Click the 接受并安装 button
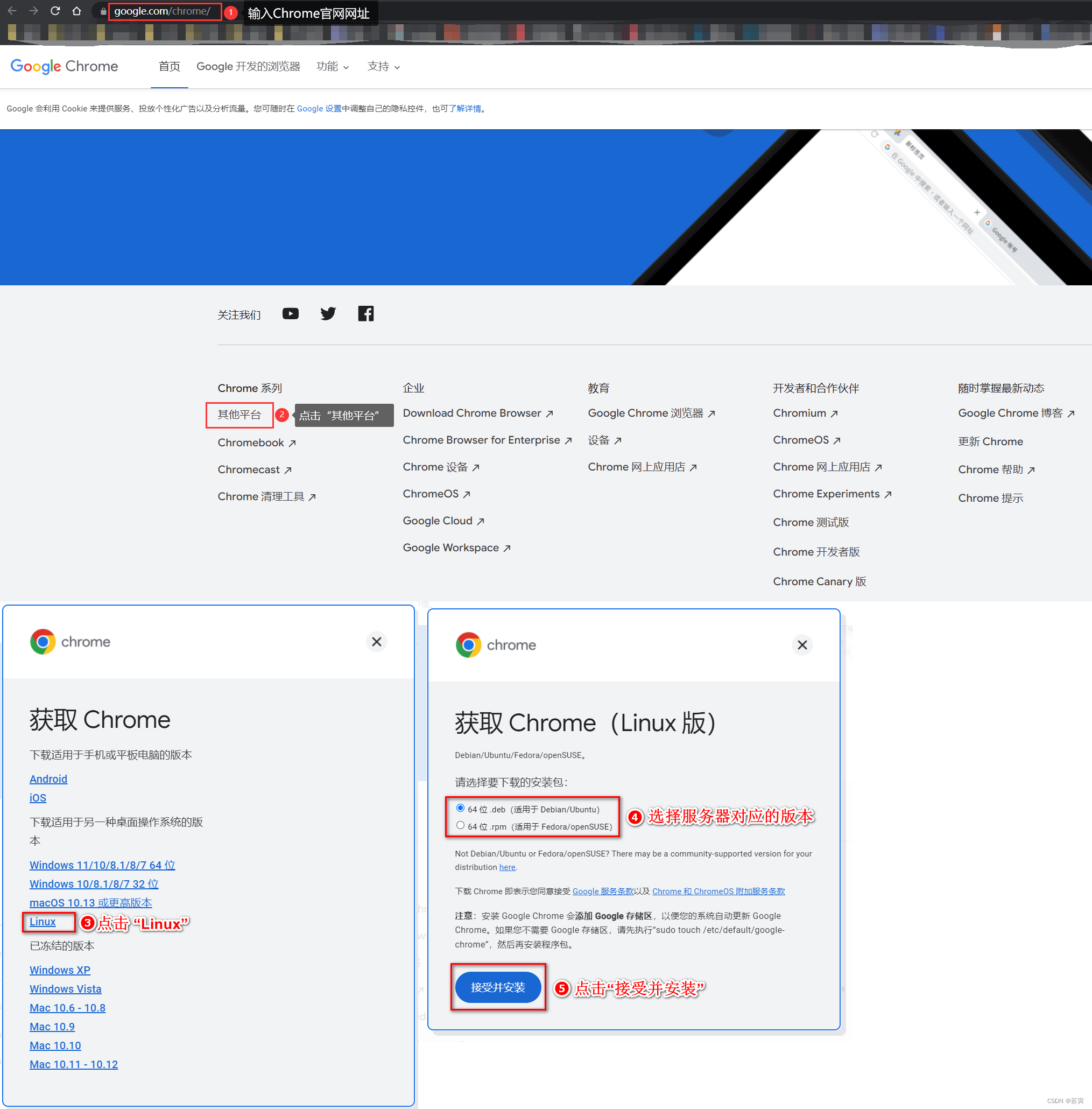Image resolution: width=1092 pixels, height=1109 pixels. tap(498, 987)
